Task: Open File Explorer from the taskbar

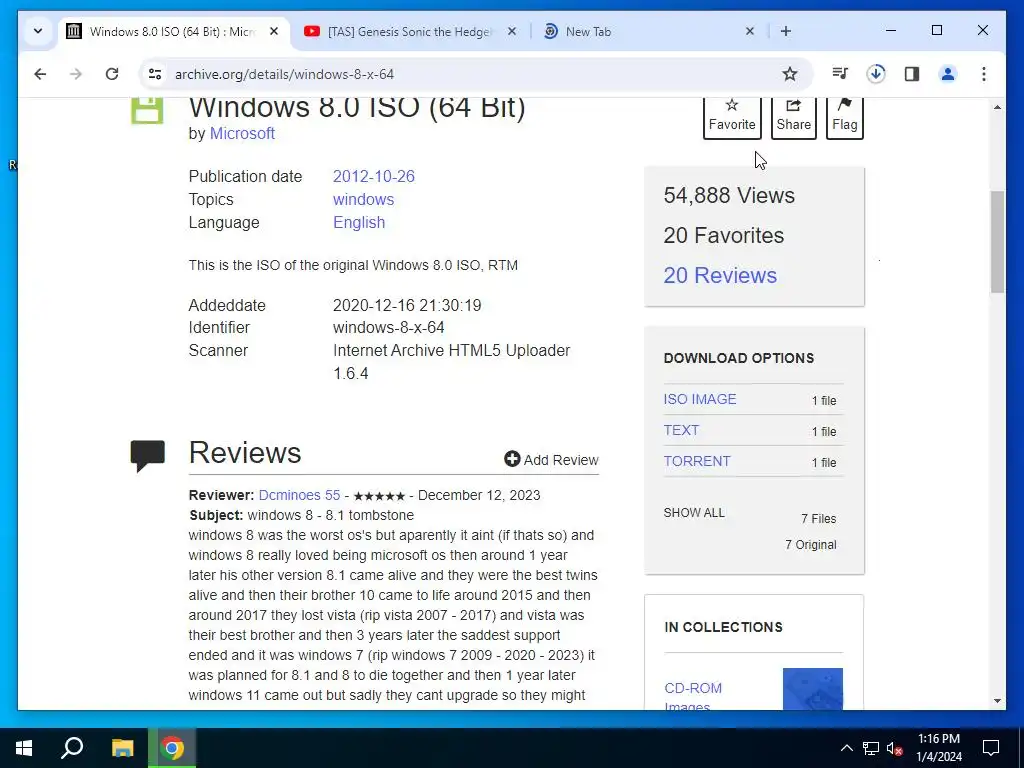Action: [x=122, y=748]
